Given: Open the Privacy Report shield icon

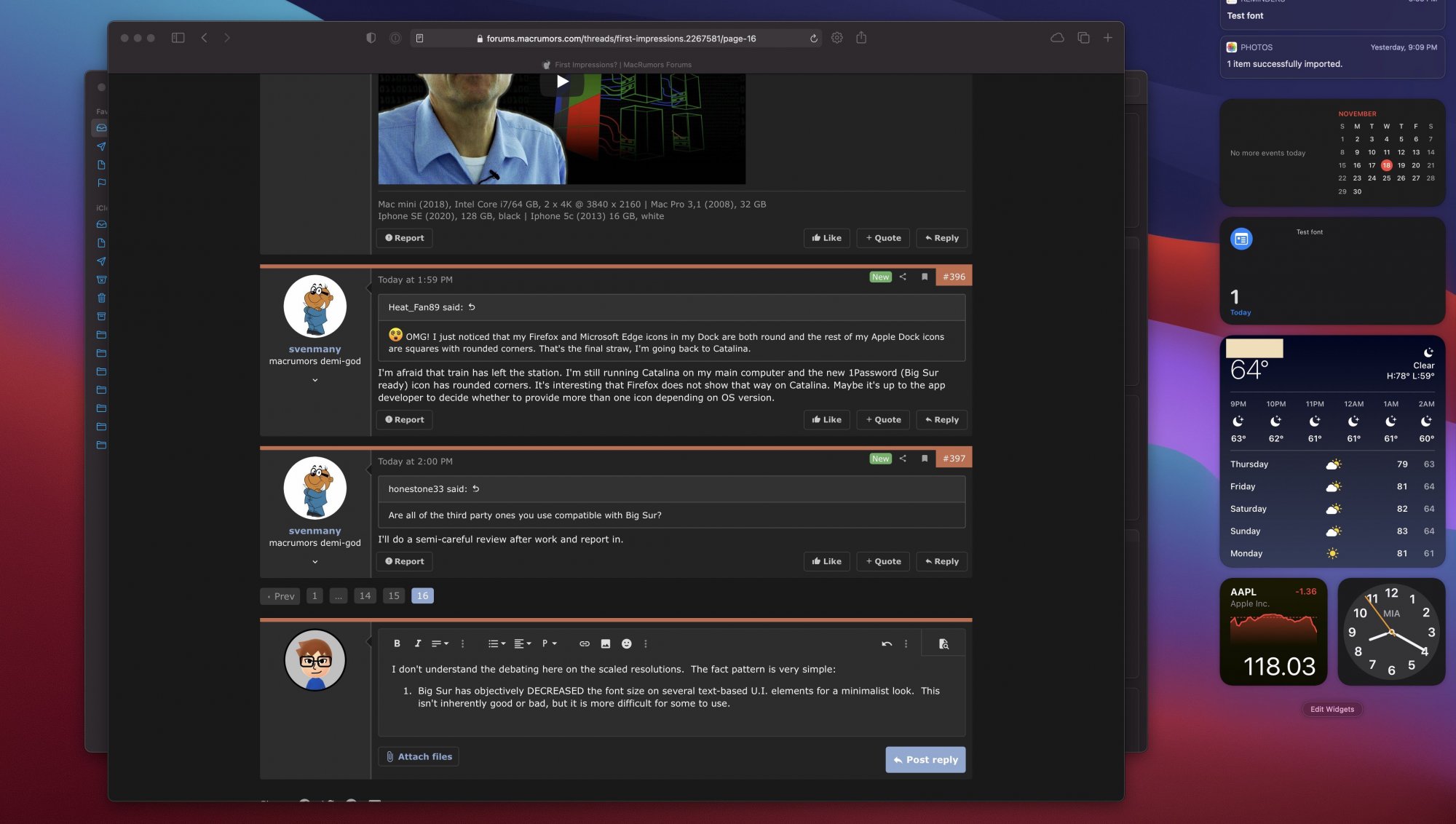Looking at the screenshot, I should [371, 38].
